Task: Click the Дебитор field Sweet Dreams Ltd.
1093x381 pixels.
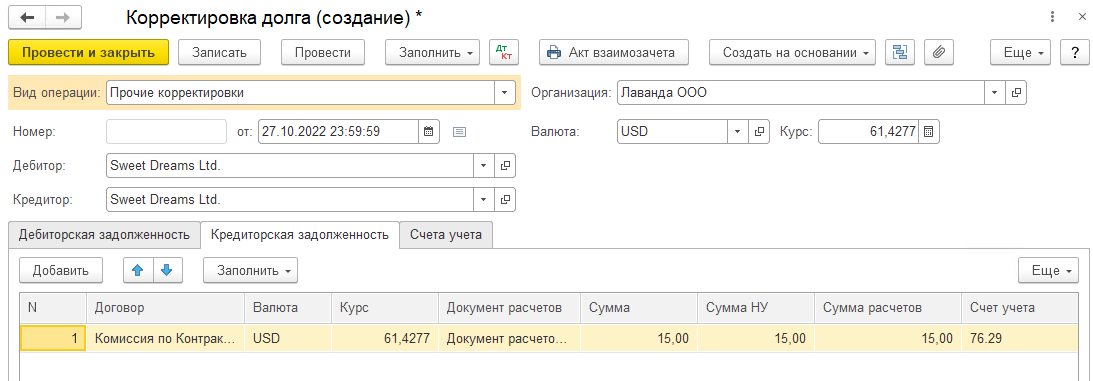Action: (290, 166)
